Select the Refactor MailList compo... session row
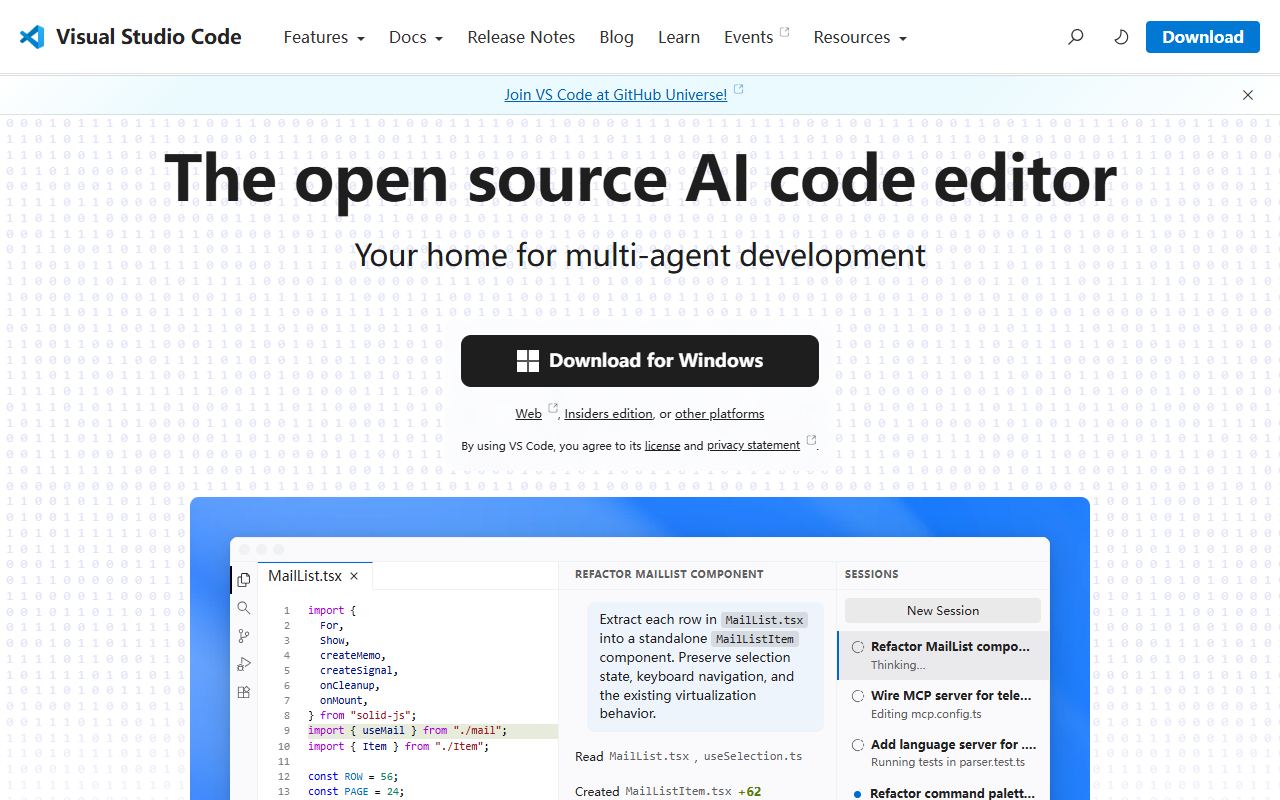1280x800 pixels. [x=944, y=656]
